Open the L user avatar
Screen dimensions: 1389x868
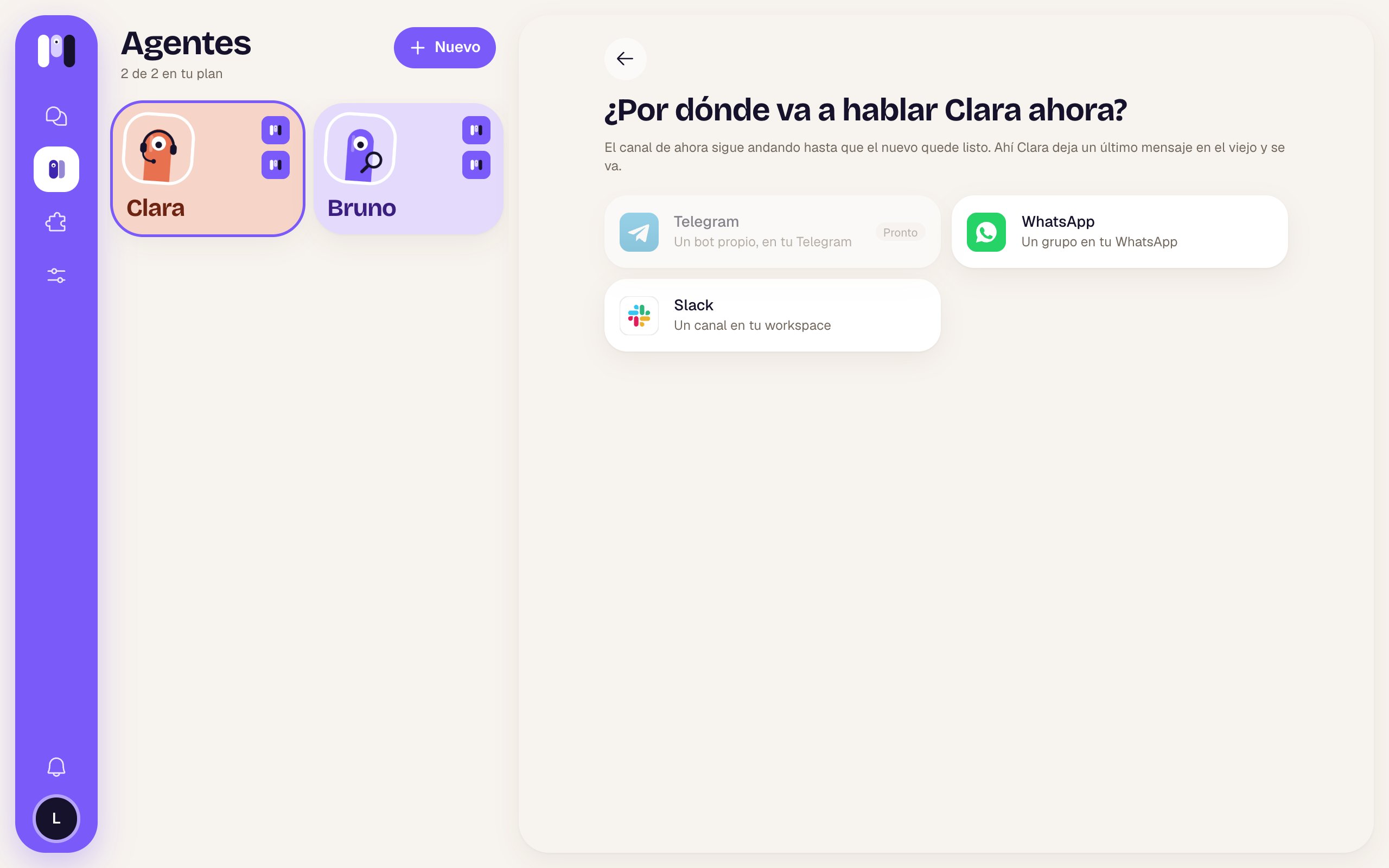[x=56, y=819]
